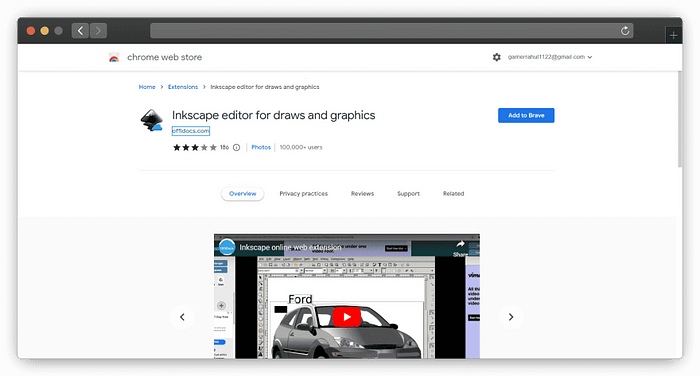Click the Share arrow on the video
This screenshot has height=376, width=700.
coord(460,244)
